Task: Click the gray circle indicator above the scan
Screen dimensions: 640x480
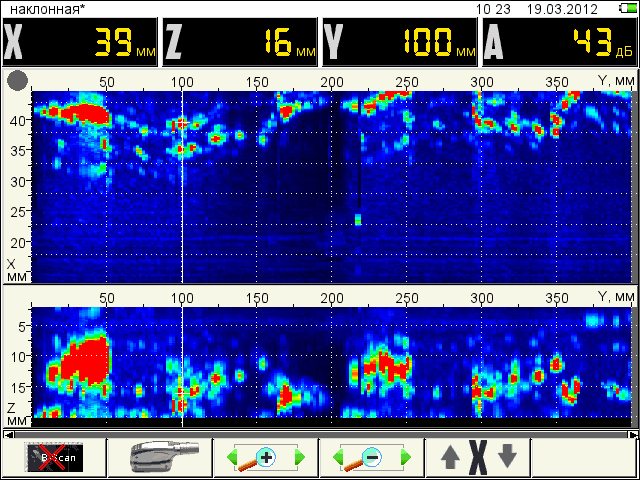Action: coord(16,80)
